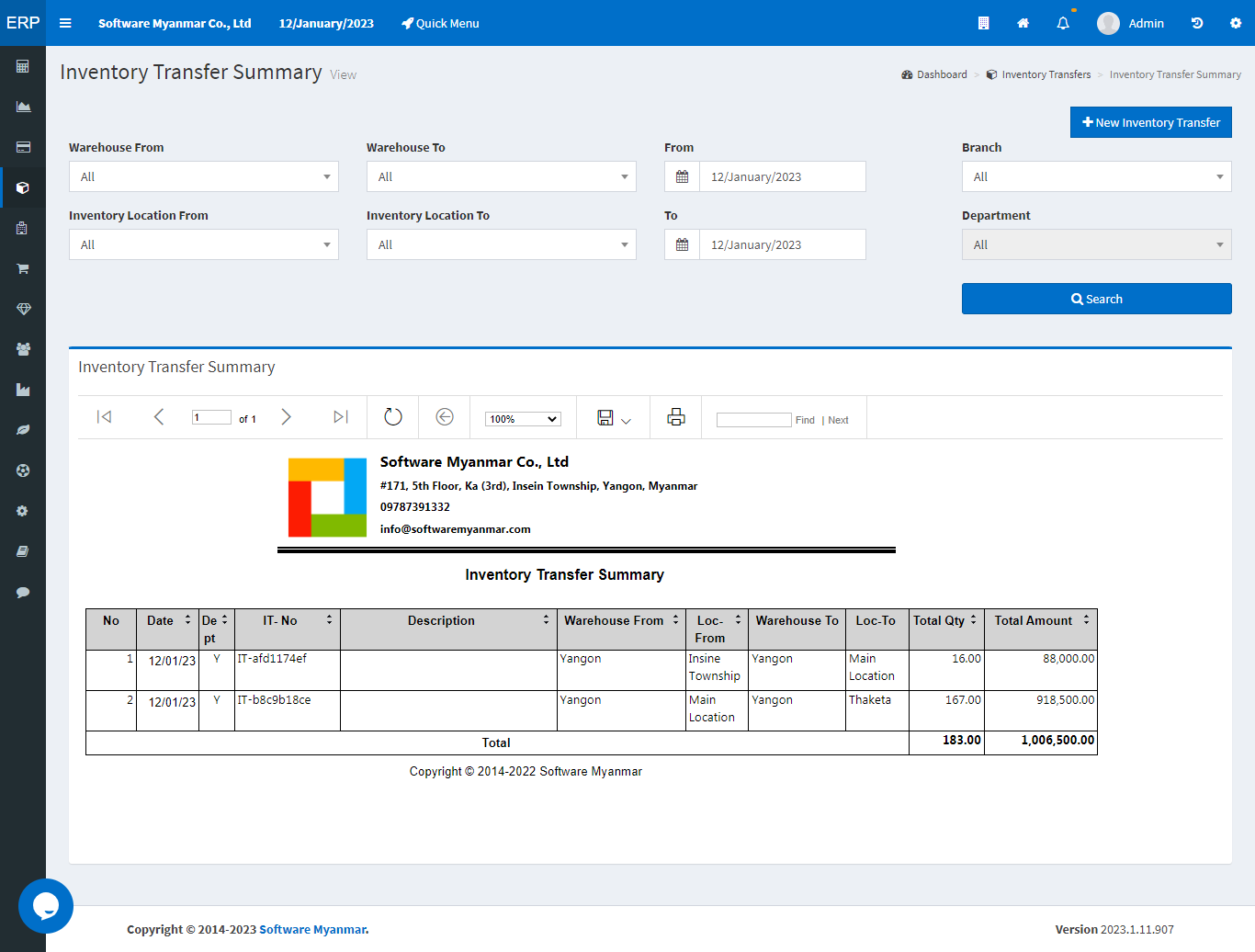Expand Inventory Location To dropdown

(502, 244)
